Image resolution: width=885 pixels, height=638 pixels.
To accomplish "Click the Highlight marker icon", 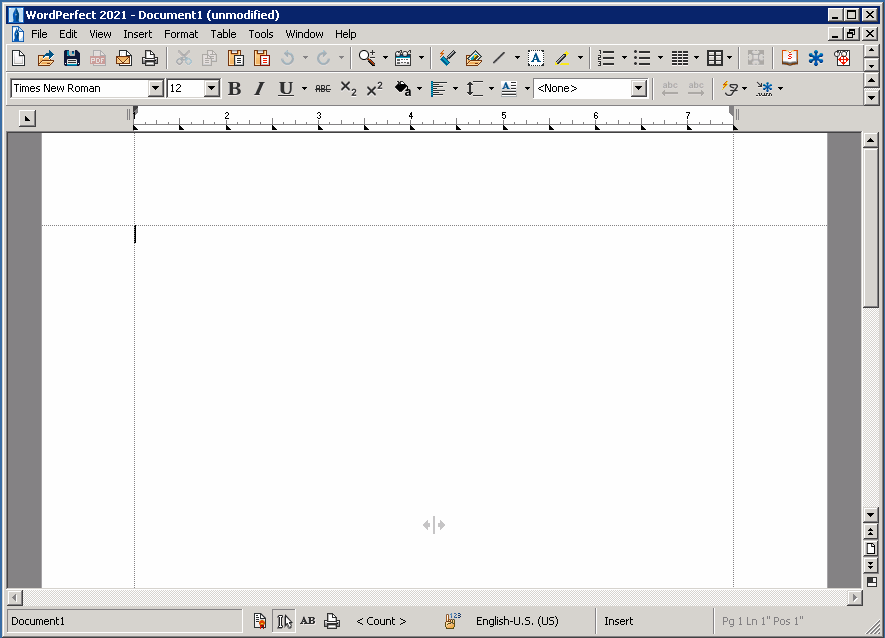I will [562, 58].
